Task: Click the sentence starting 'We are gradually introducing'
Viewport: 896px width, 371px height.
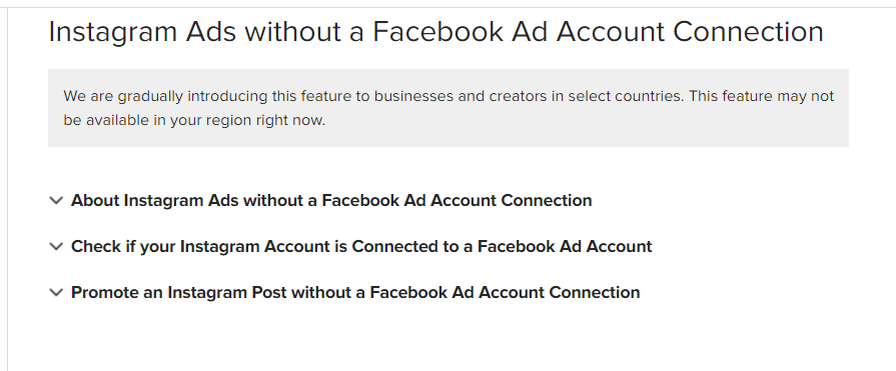Action: (x=374, y=96)
